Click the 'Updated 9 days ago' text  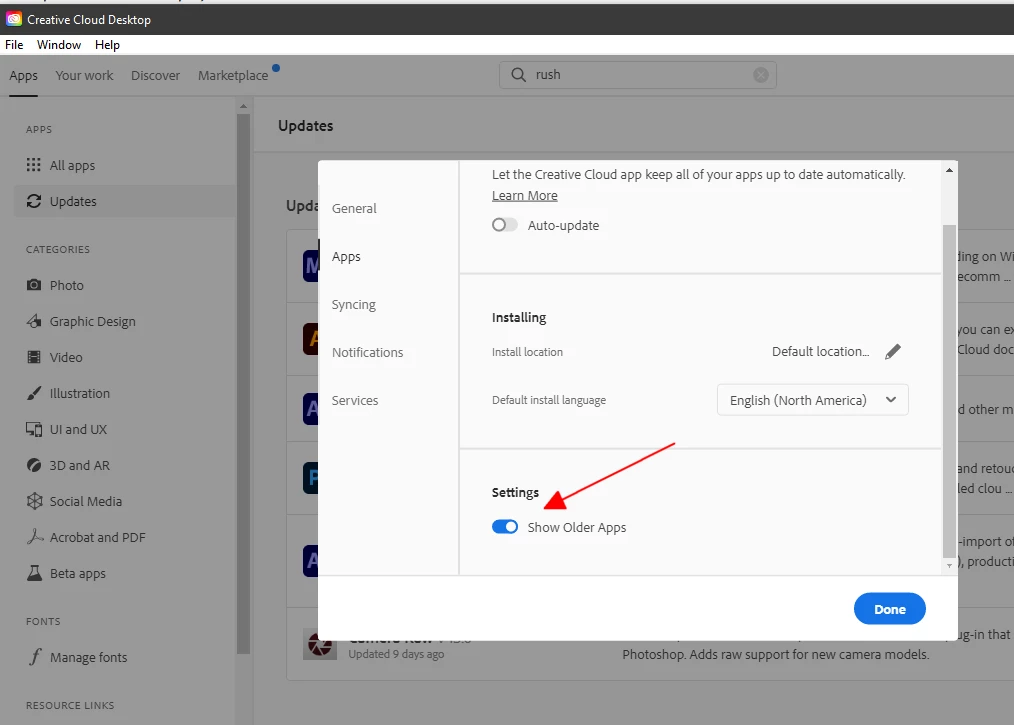click(x=396, y=654)
